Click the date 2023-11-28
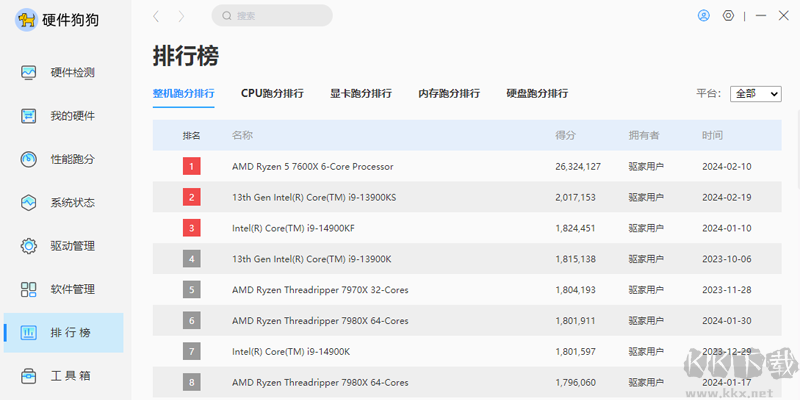This screenshot has height=400, width=800. click(727, 290)
